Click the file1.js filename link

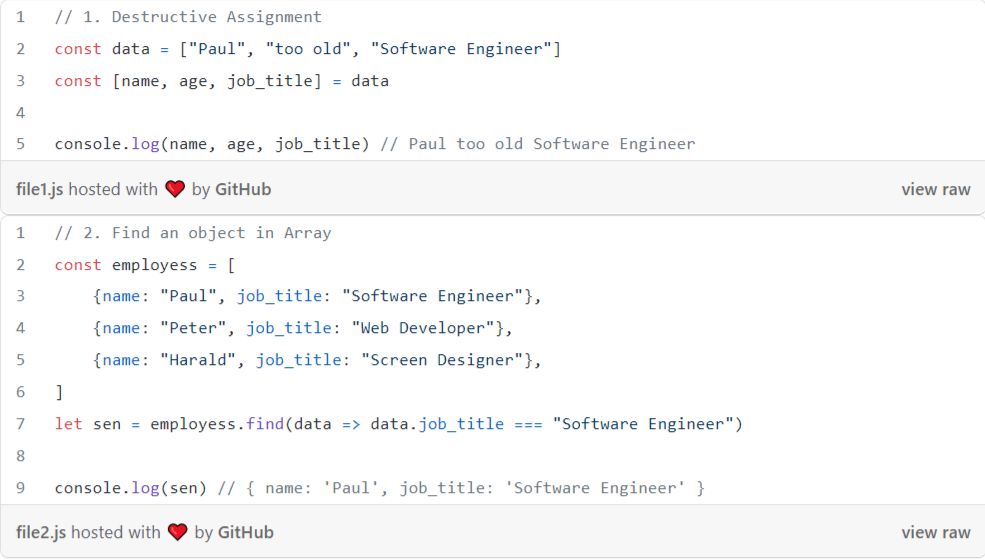click(39, 189)
